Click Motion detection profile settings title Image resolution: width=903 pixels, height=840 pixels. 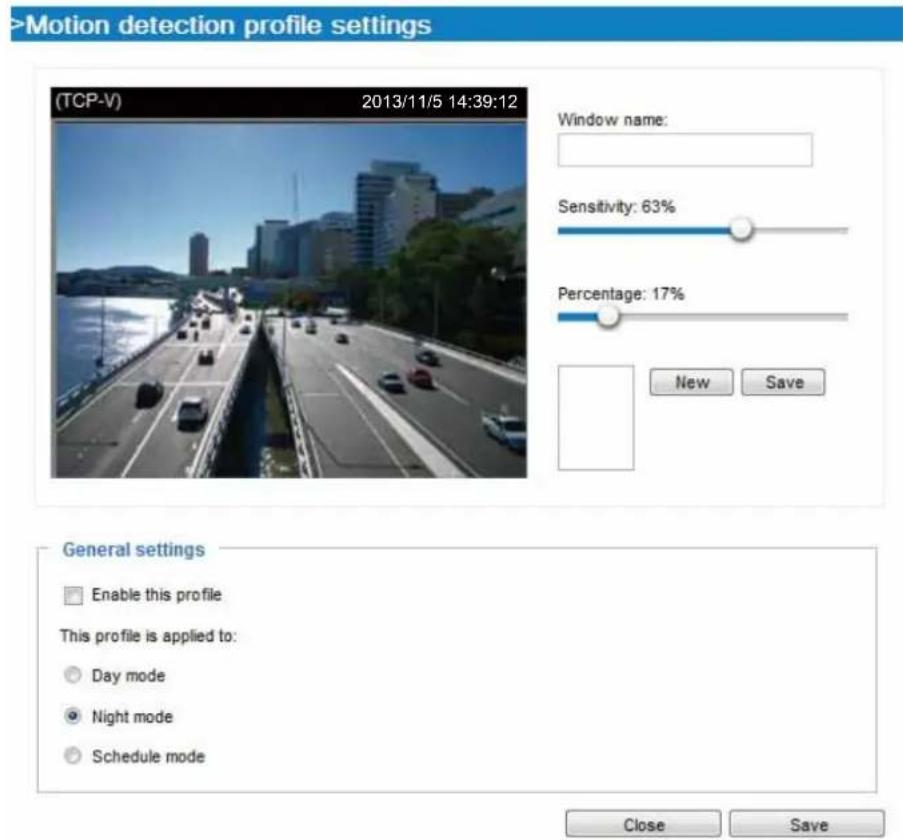tap(229, 25)
